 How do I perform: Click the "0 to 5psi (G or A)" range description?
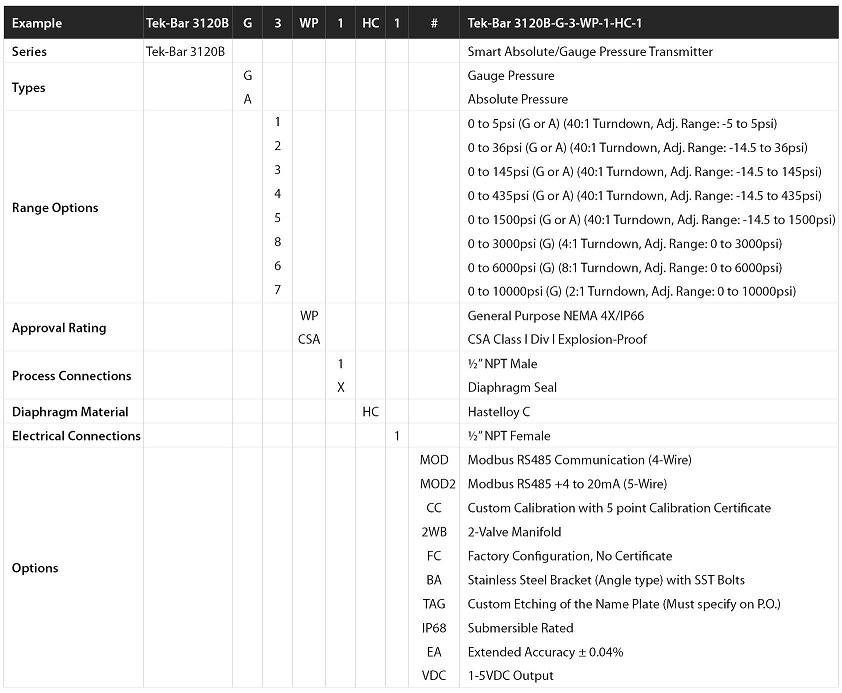pos(622,123)
